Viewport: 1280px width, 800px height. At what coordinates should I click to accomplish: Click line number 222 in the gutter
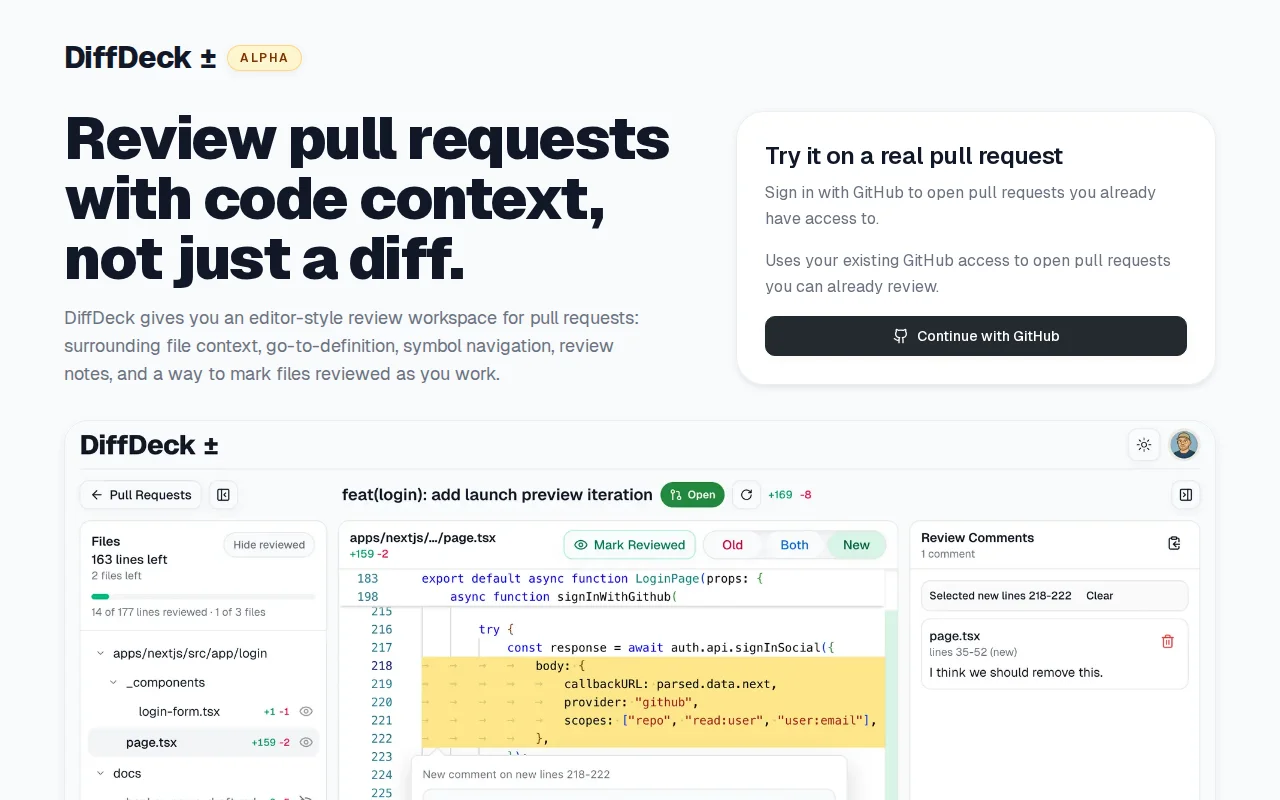click(381, 739)
